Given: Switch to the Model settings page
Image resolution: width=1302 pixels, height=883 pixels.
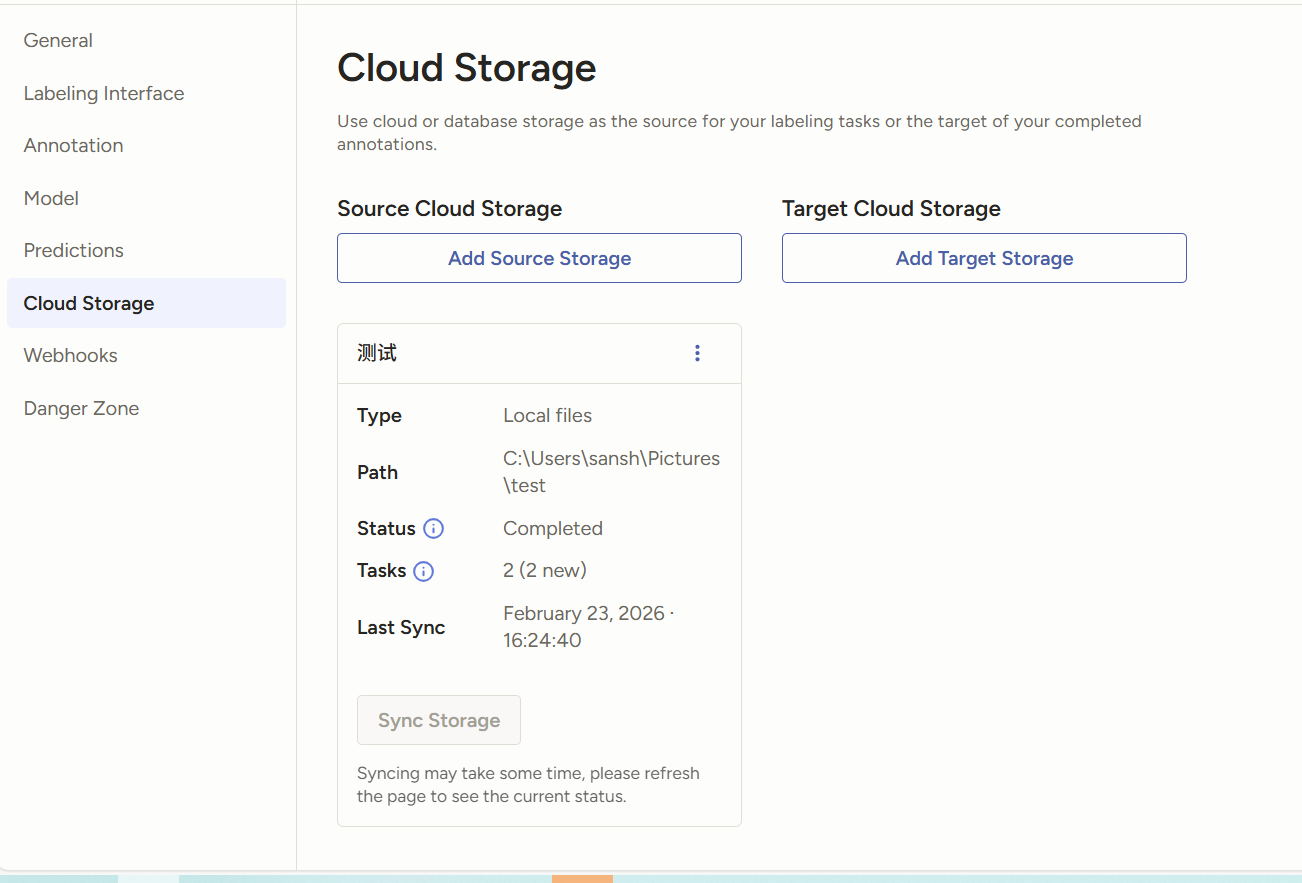Looking at the screenshot, I should tap(51, 198).
